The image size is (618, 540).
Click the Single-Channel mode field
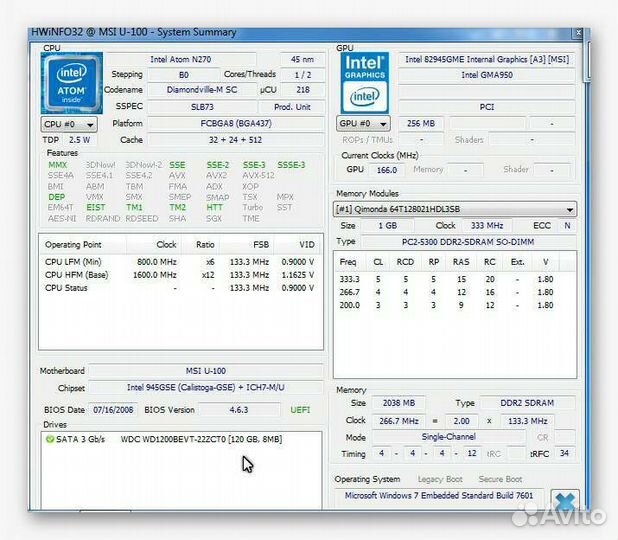coord(449,437)
